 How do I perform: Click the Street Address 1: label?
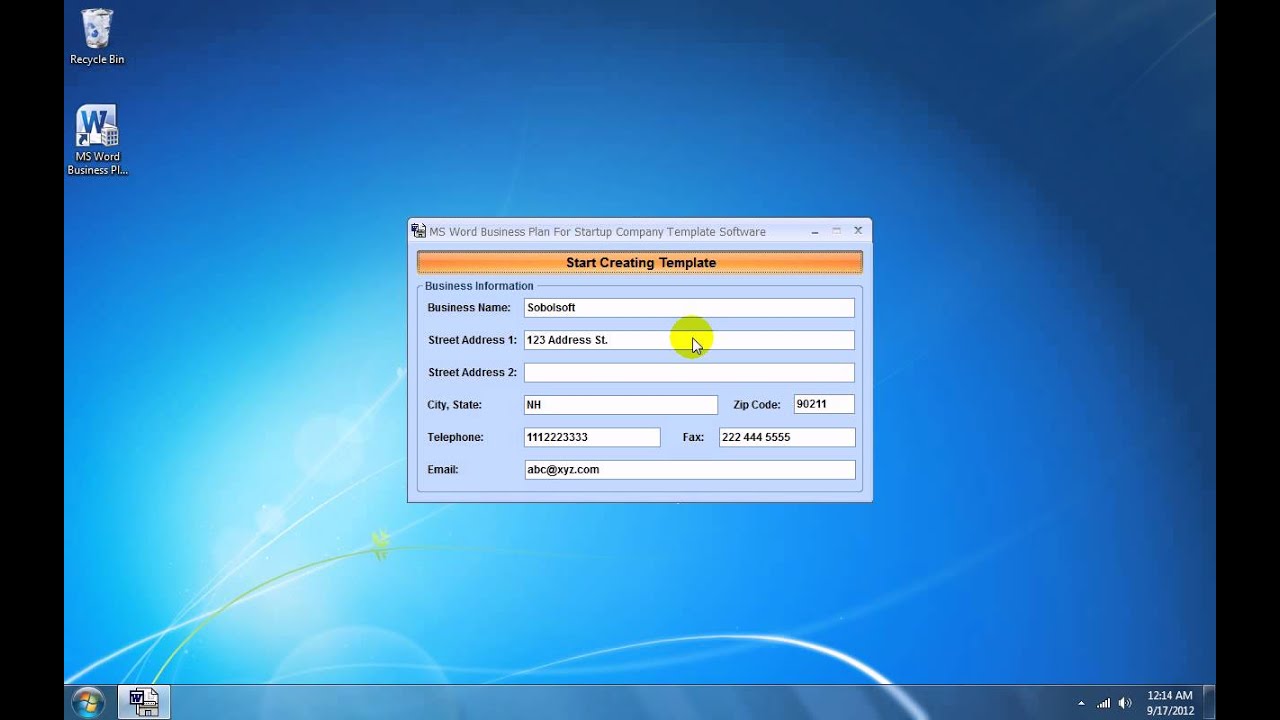472,340
